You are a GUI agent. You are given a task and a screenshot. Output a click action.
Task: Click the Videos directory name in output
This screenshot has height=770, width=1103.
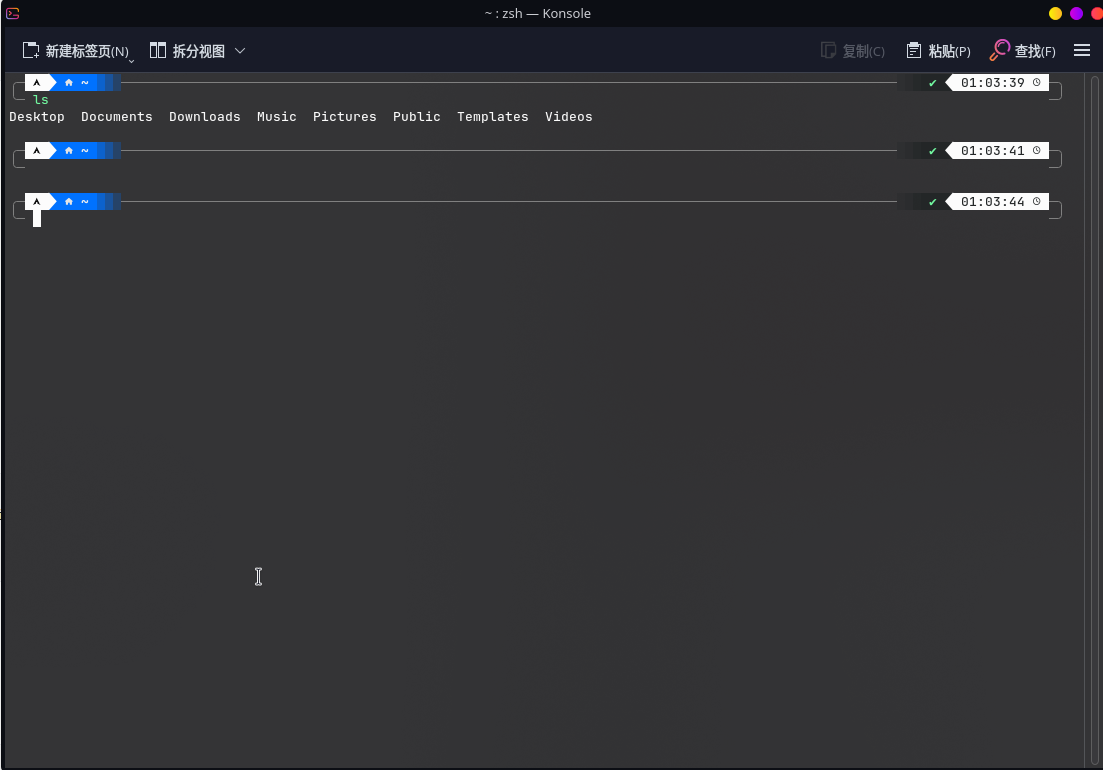tap(568, 117)
